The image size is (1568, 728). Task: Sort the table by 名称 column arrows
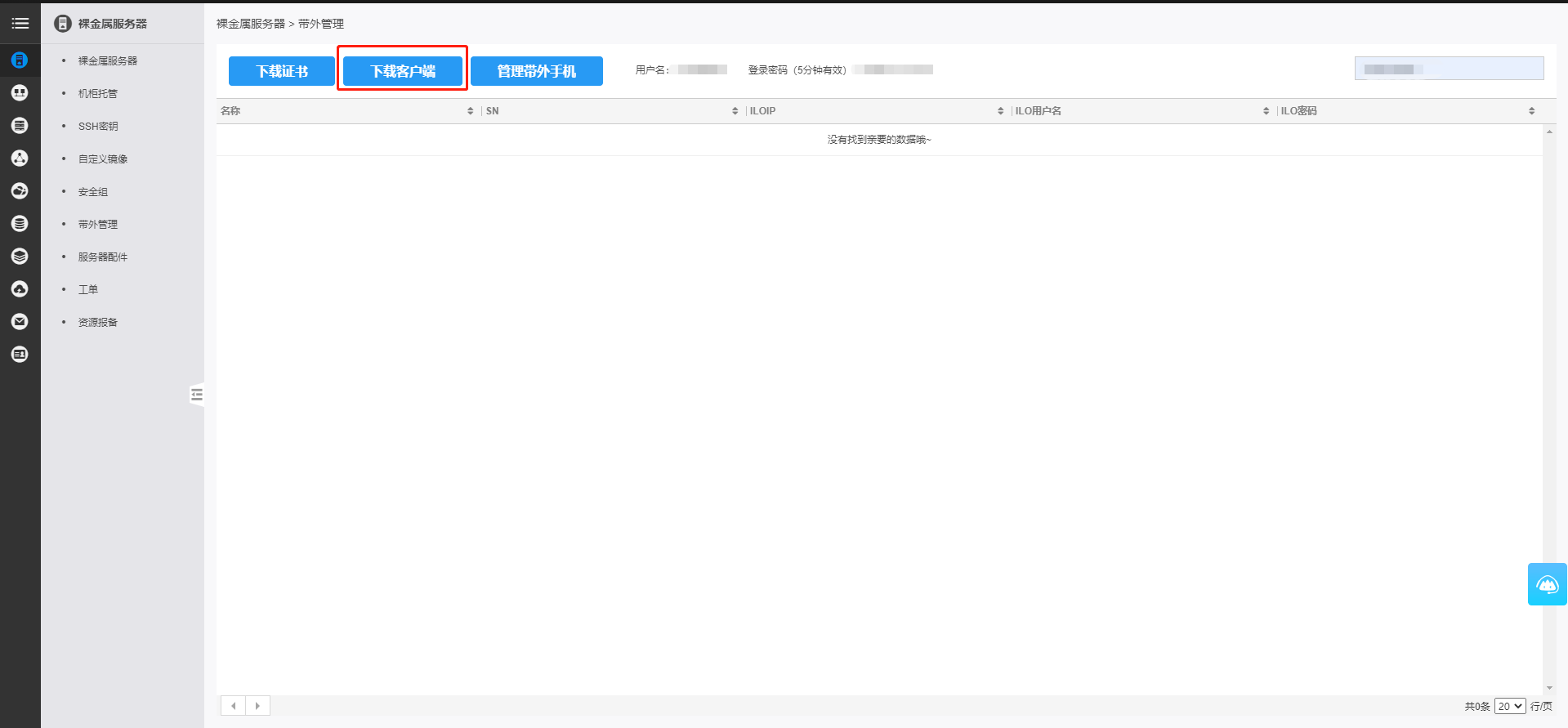471,111
